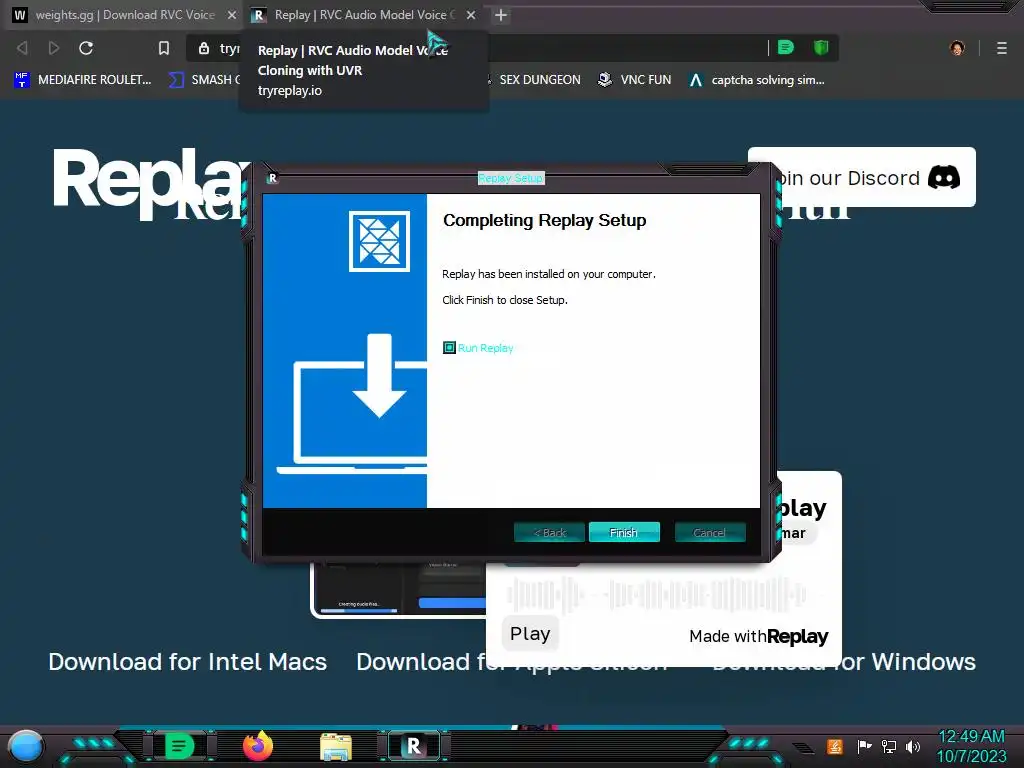1024x768 pixels.
Task: Click the Java tray icon
Action: 835,746
